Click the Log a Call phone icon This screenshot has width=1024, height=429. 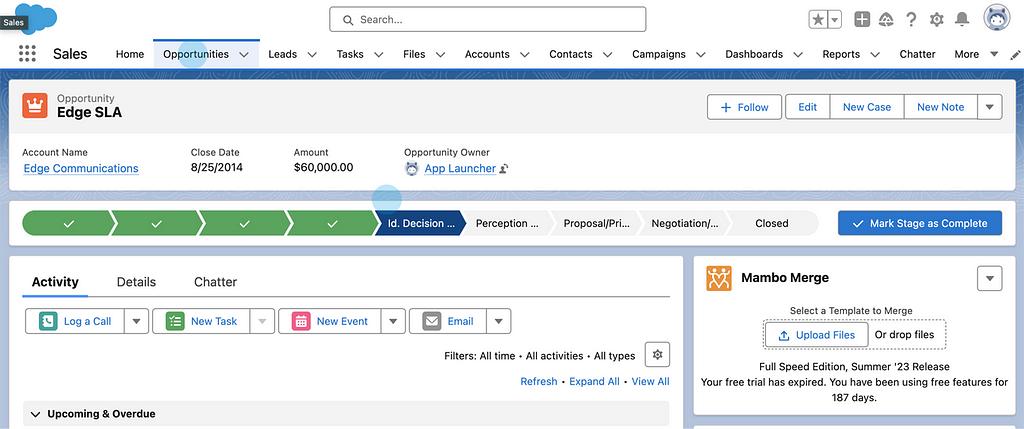click(x=48, y=321)
